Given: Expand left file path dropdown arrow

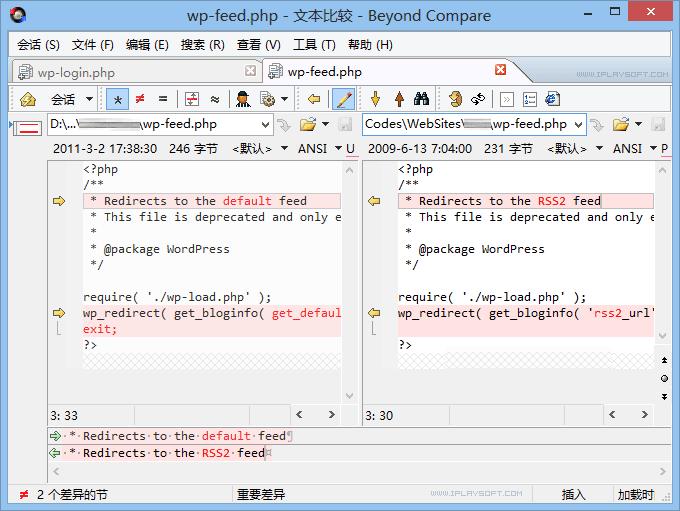Looking at the screenshot, I should pos(265,125).
